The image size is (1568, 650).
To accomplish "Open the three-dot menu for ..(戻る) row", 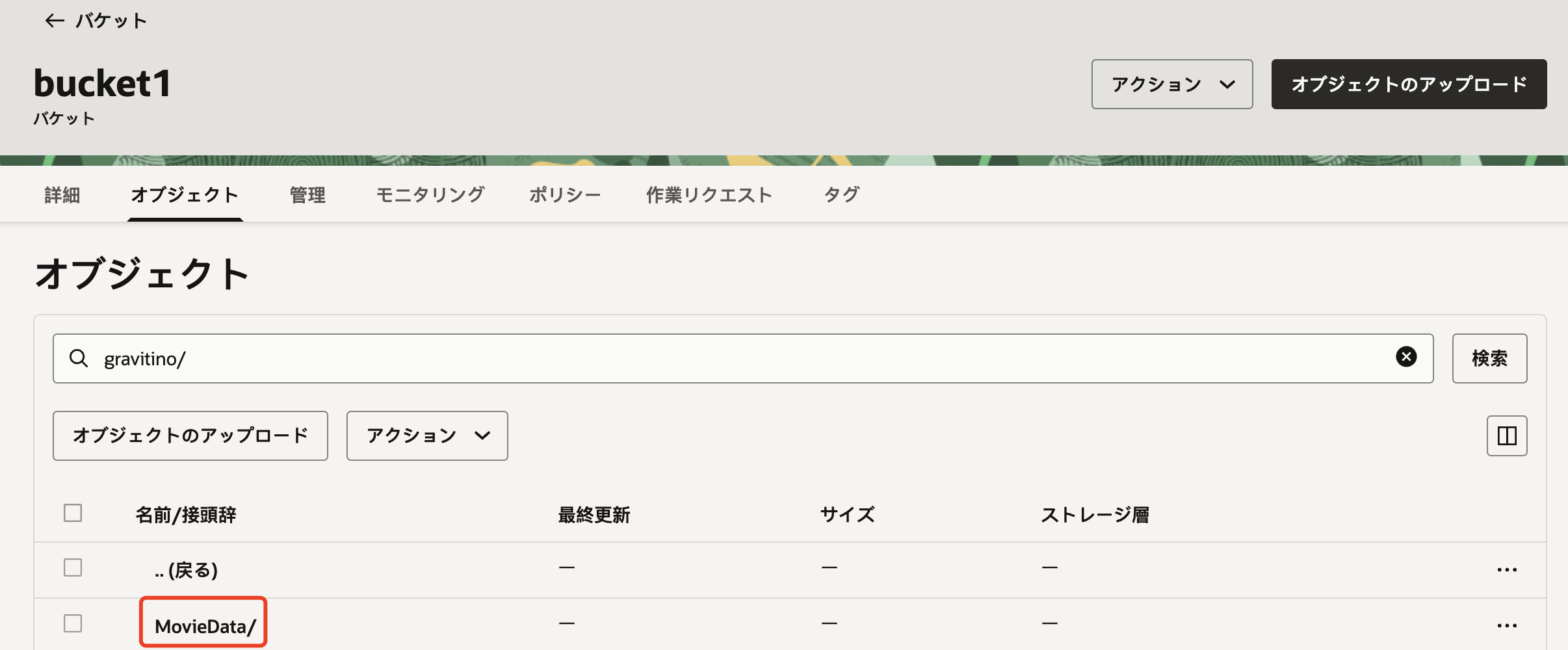I will click(1507, 569).
